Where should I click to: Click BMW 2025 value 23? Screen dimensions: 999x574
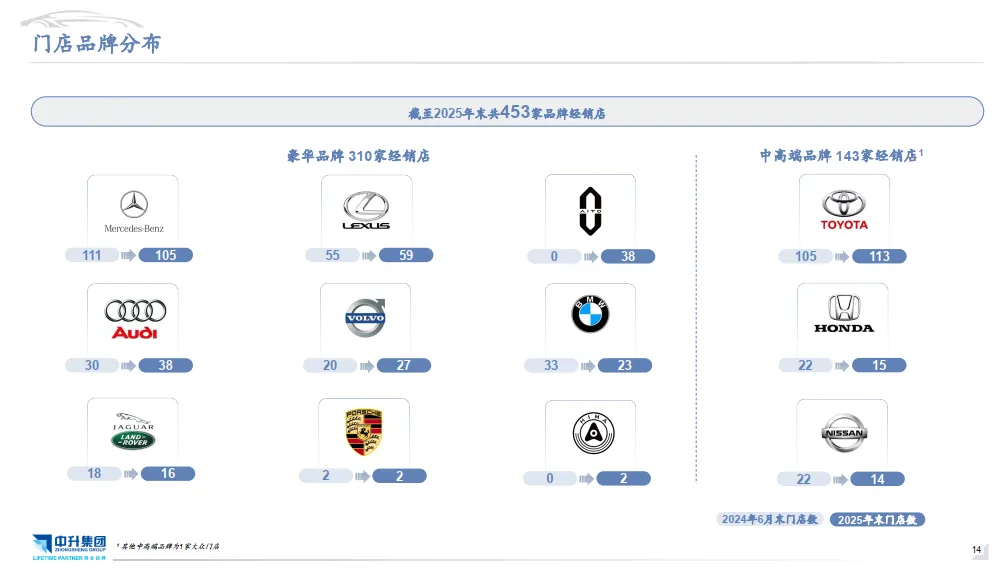tap(625, 365)
